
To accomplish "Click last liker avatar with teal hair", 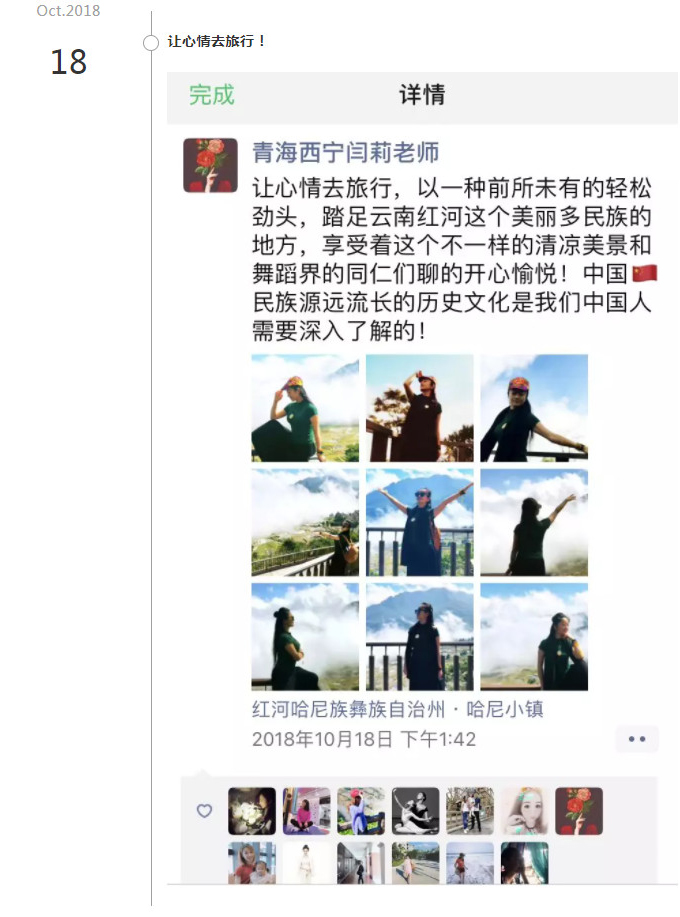I will tap(524, 863).
